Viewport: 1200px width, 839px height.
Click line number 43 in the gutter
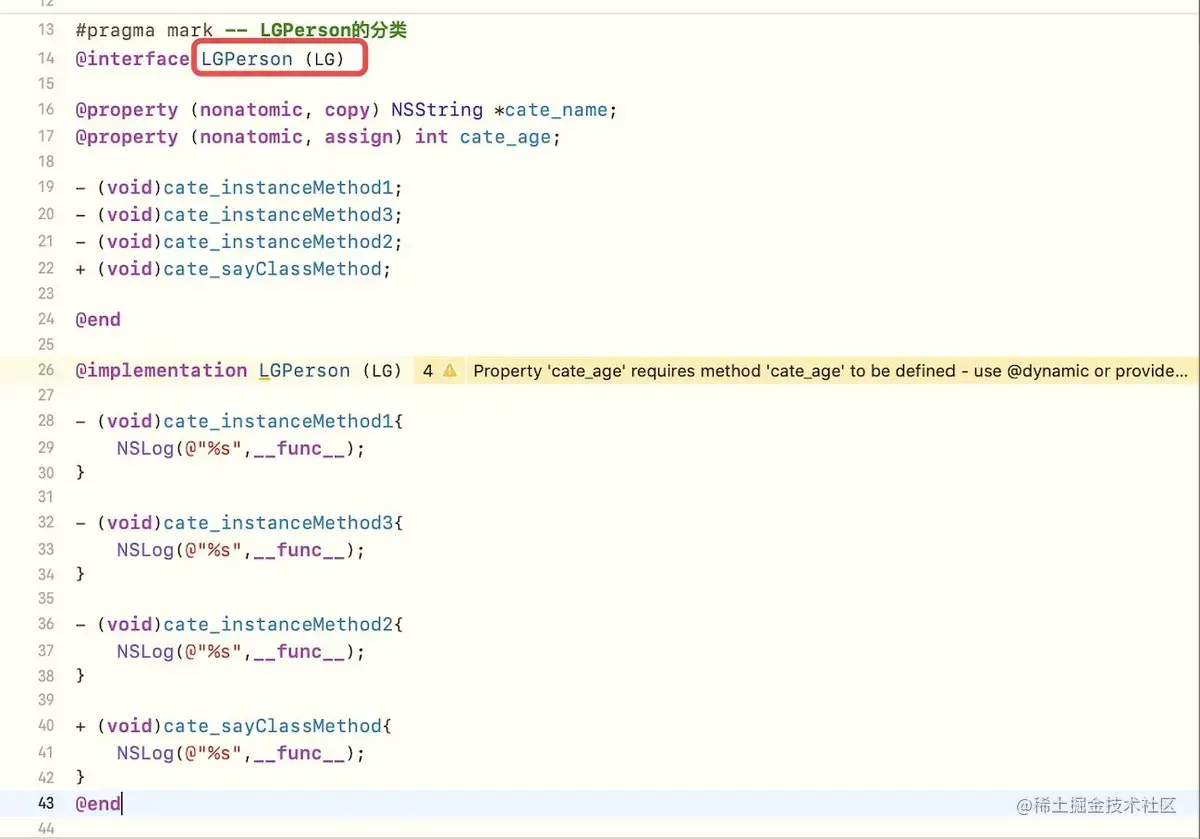pos(46,803)
